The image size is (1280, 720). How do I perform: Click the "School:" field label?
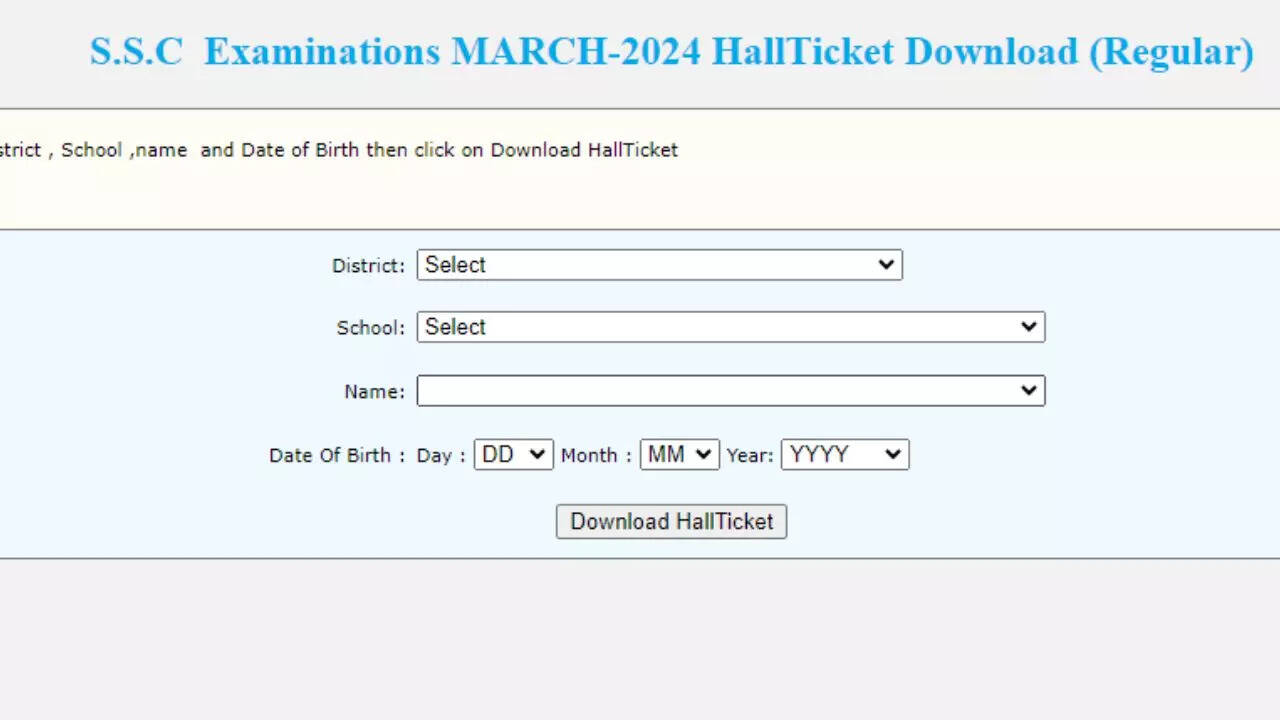[370, 328]
